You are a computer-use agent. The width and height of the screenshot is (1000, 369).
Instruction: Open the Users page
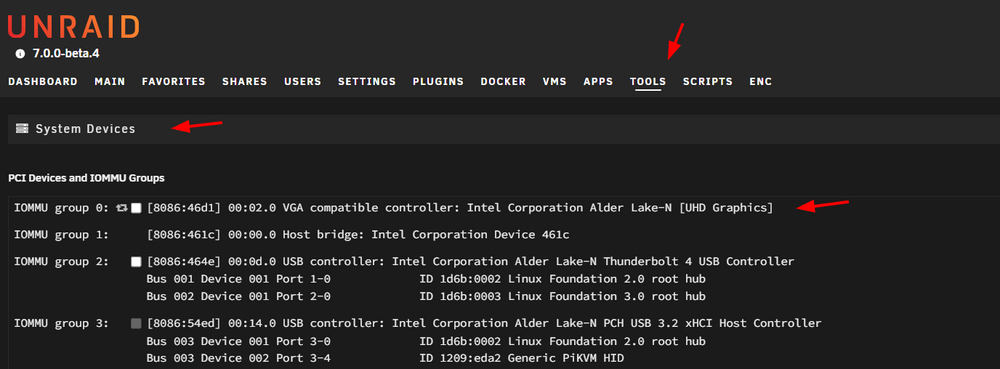(302, 82)
